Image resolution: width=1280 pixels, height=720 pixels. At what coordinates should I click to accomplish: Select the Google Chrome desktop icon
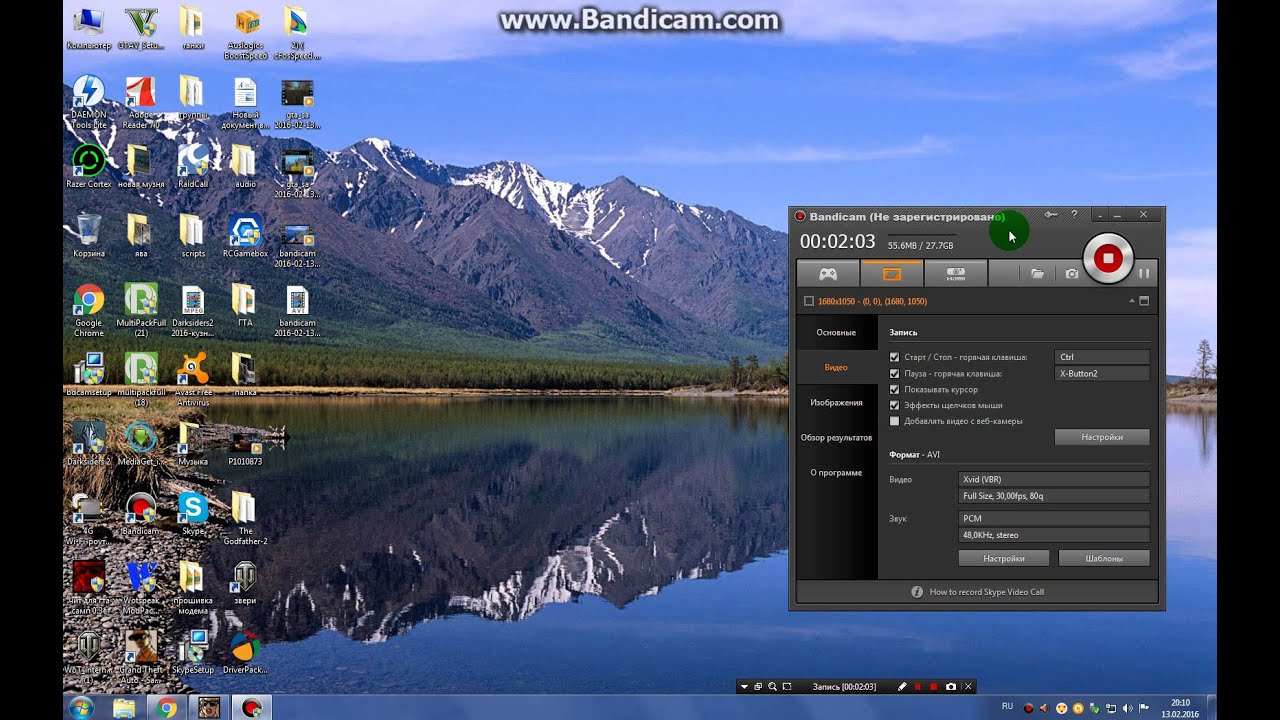(x=88, y=311)
